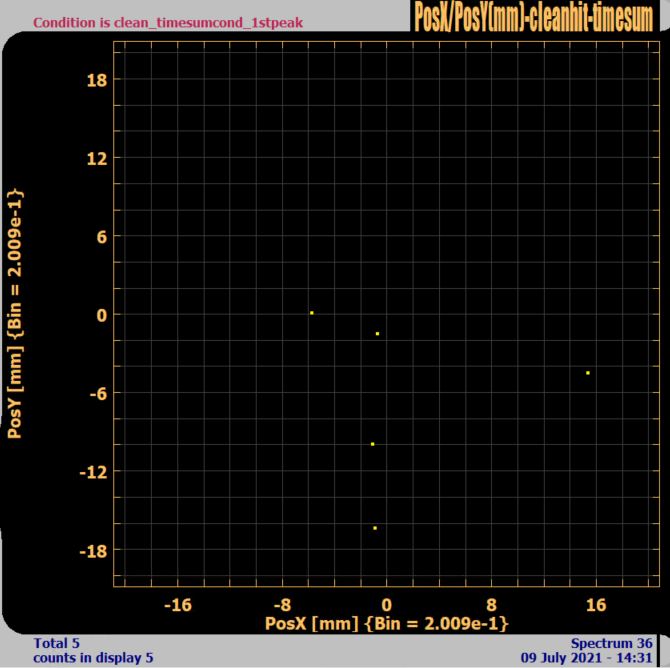
Task: Click the counts in display 5 text
Action: 93,657
